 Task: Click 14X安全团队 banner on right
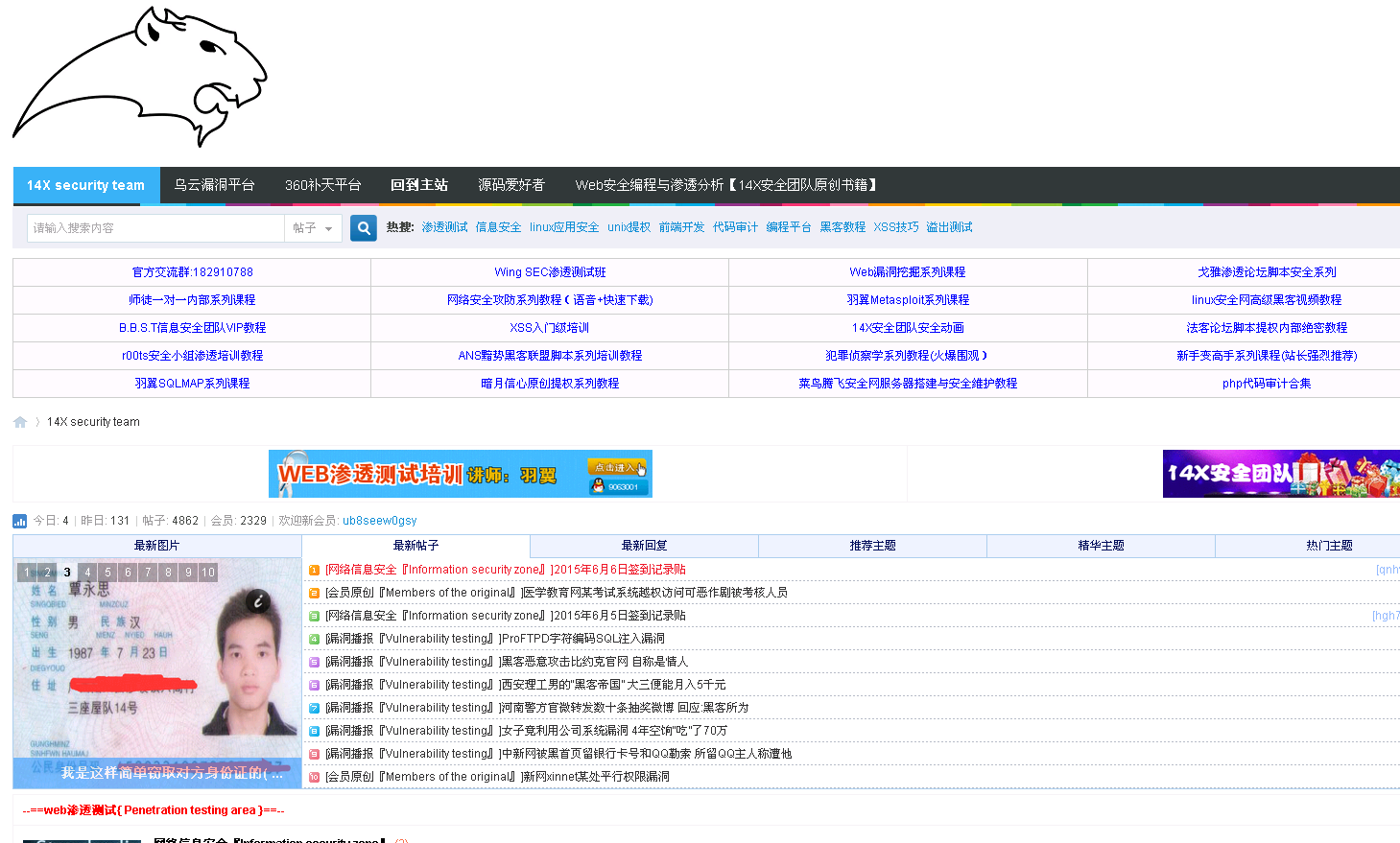coord(1281,474)
